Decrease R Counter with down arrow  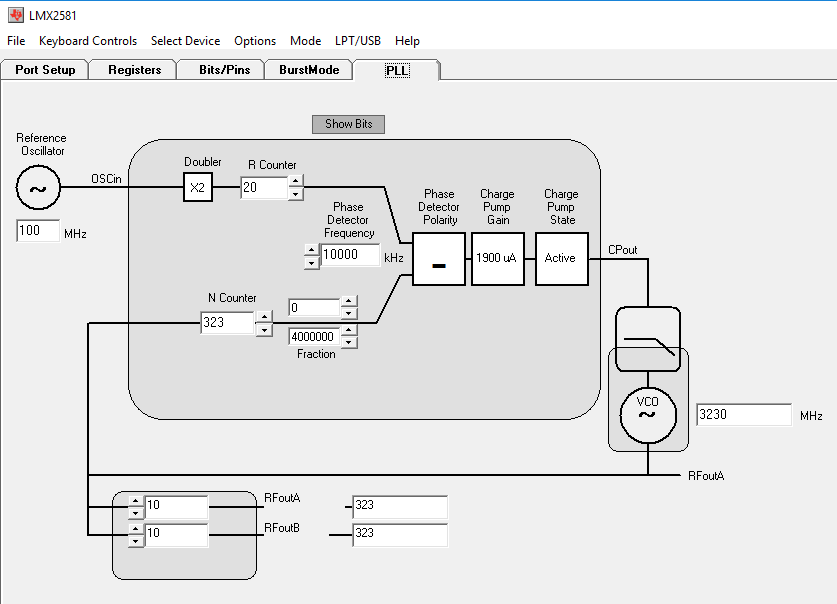pyautogui.click(x=296, y=194)
